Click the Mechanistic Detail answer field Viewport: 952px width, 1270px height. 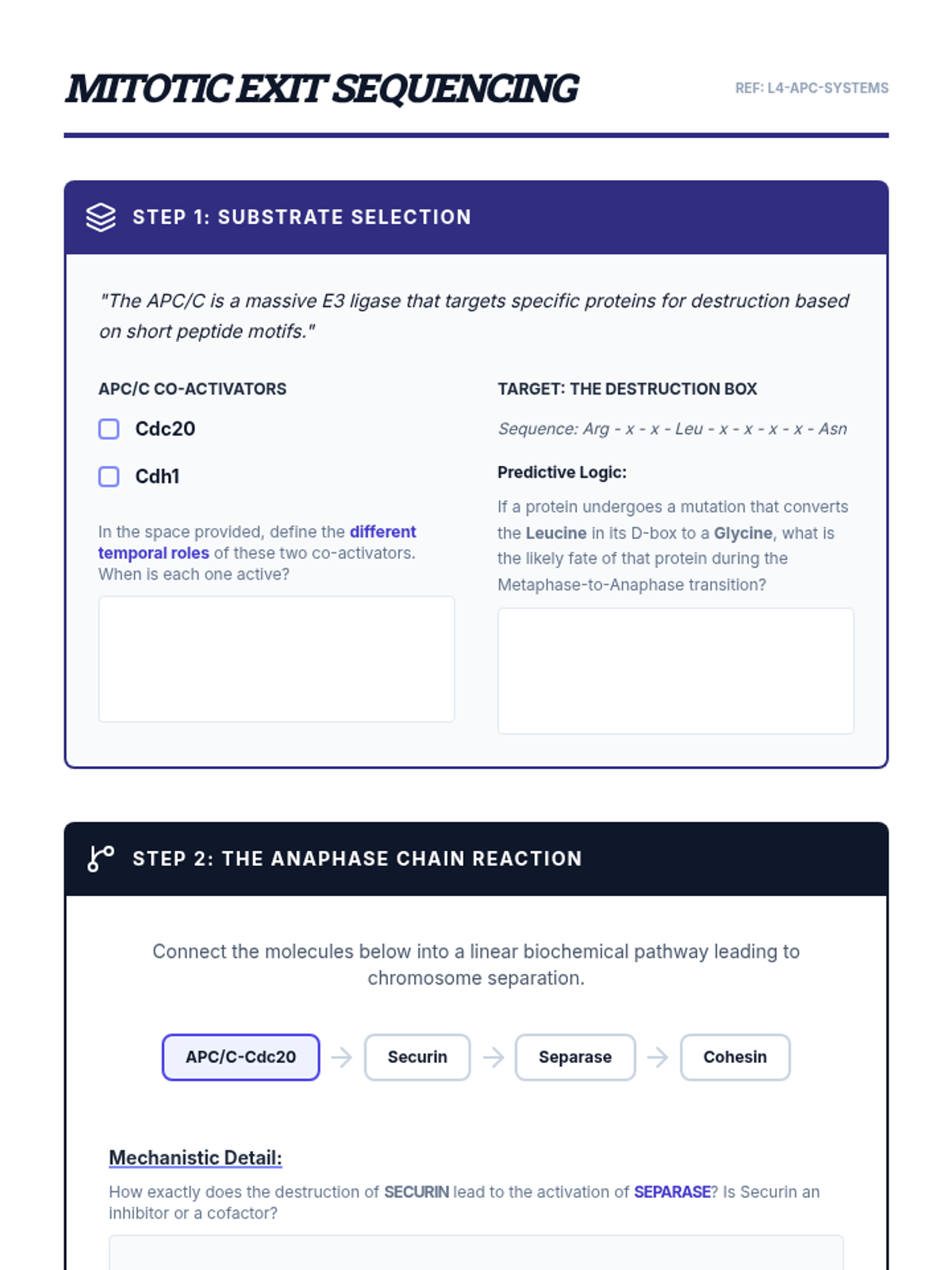(476, 1253)
